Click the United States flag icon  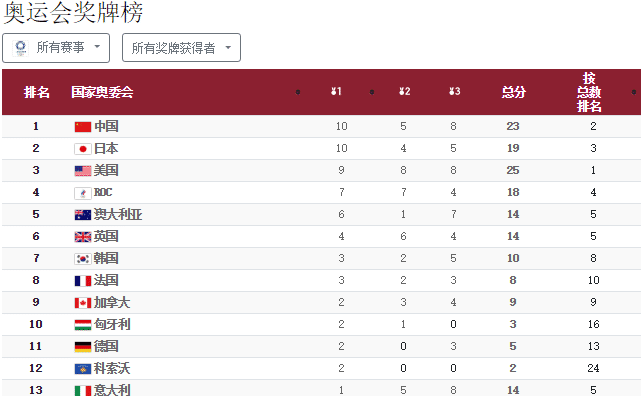[83, 171]
